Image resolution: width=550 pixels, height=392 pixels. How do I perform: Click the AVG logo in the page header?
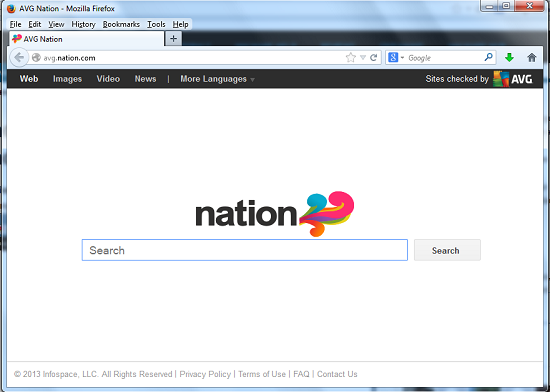(512, 79)
